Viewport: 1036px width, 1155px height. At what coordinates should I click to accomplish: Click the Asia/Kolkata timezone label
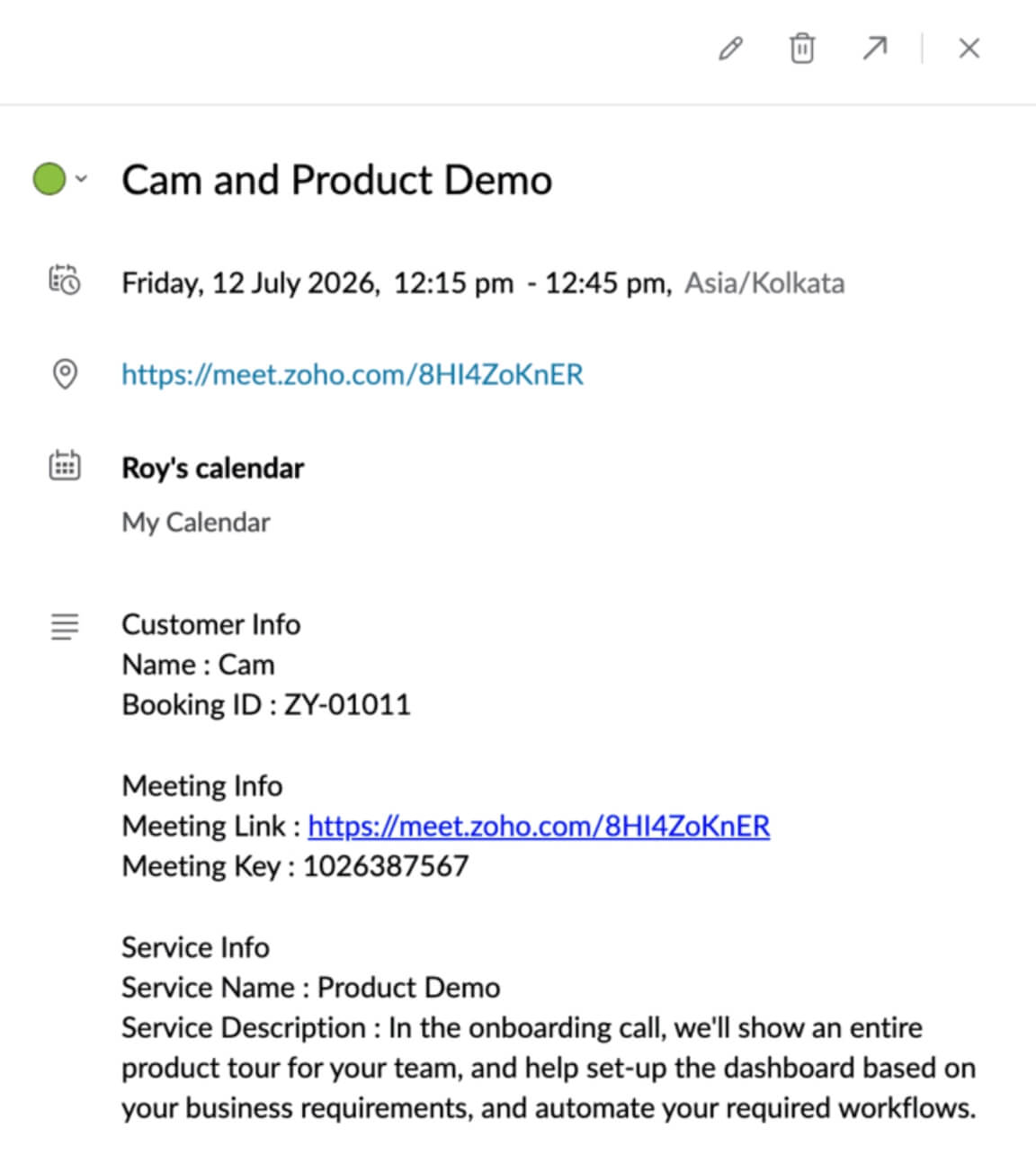tap(764, 283)
